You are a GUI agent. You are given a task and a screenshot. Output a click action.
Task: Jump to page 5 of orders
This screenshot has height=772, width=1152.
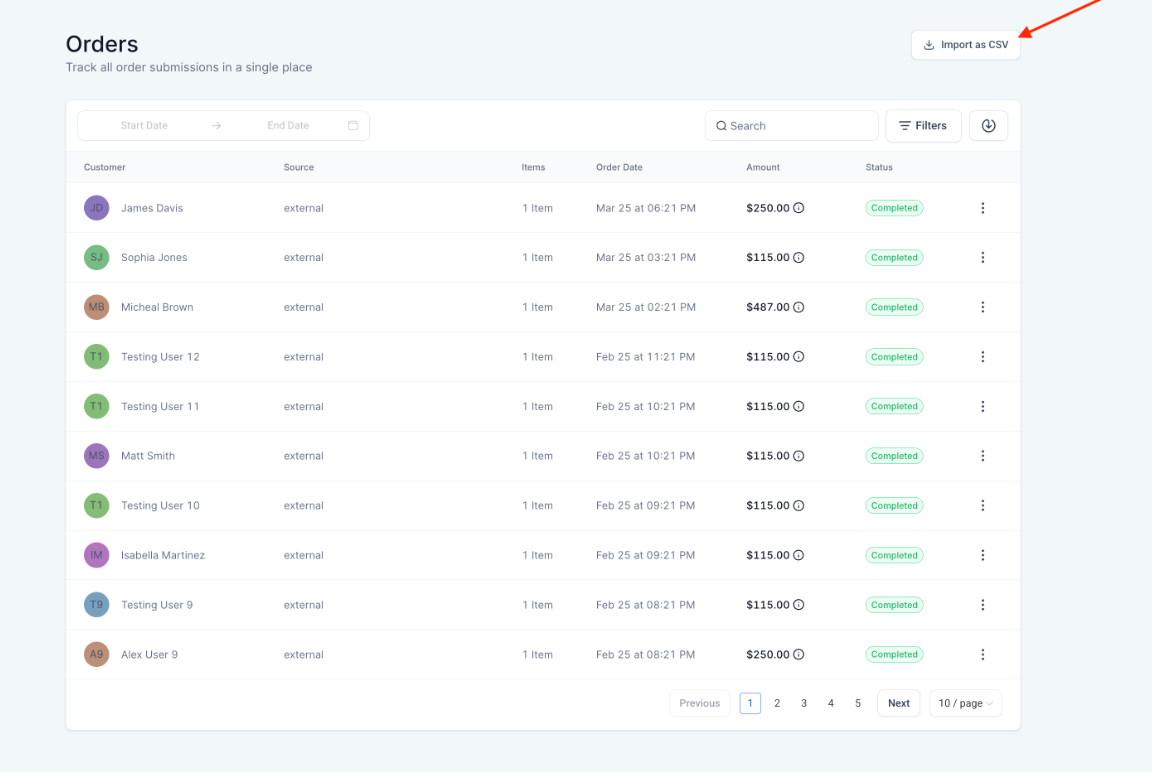click(858, 703)
